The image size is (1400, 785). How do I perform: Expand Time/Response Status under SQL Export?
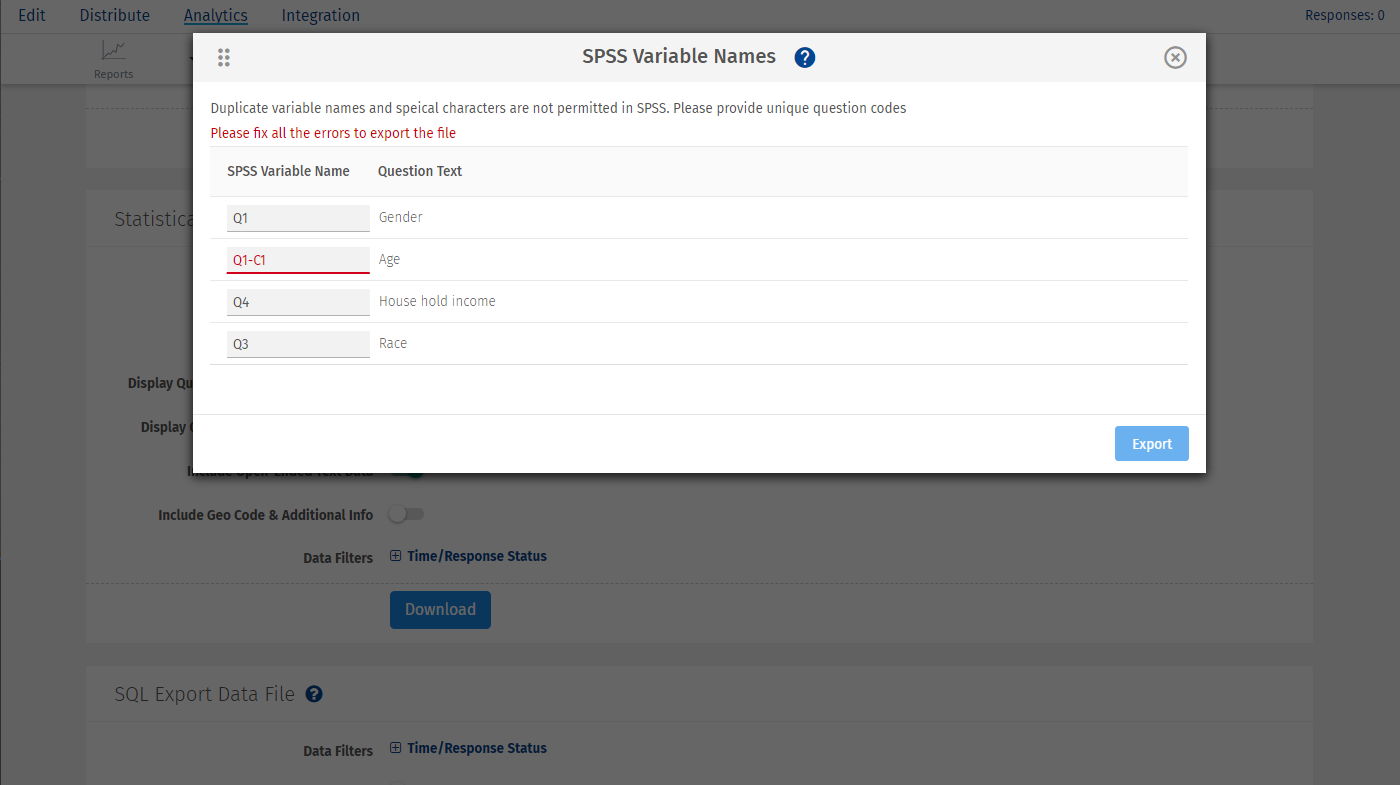(468, 748)
